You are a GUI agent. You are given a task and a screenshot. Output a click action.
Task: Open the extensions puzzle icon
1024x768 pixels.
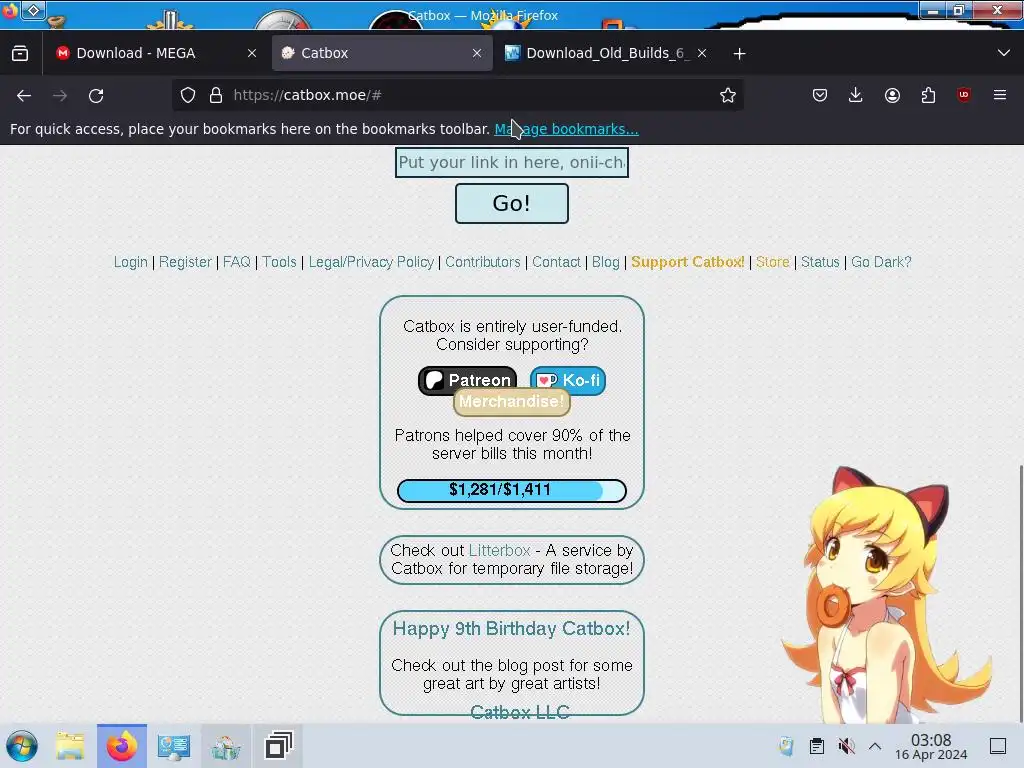(x=928, y=95)
